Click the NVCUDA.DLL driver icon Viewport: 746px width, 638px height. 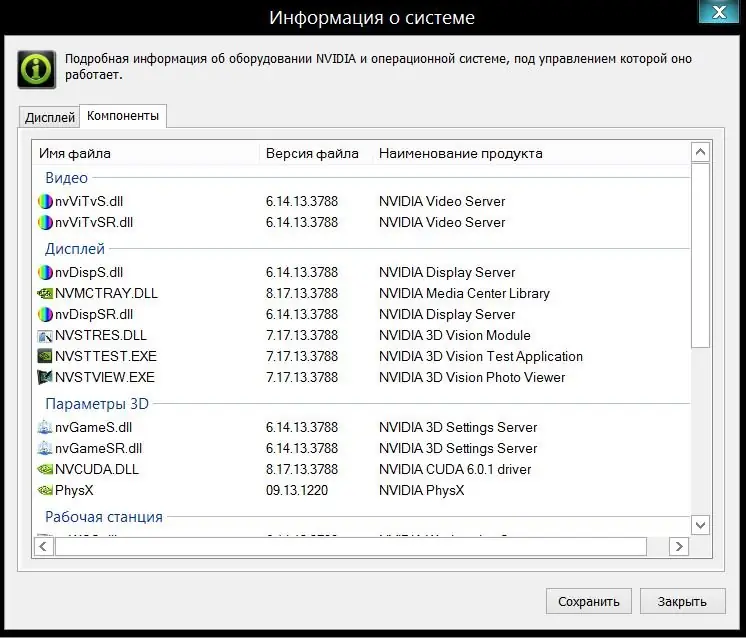[x=45, y=470]
